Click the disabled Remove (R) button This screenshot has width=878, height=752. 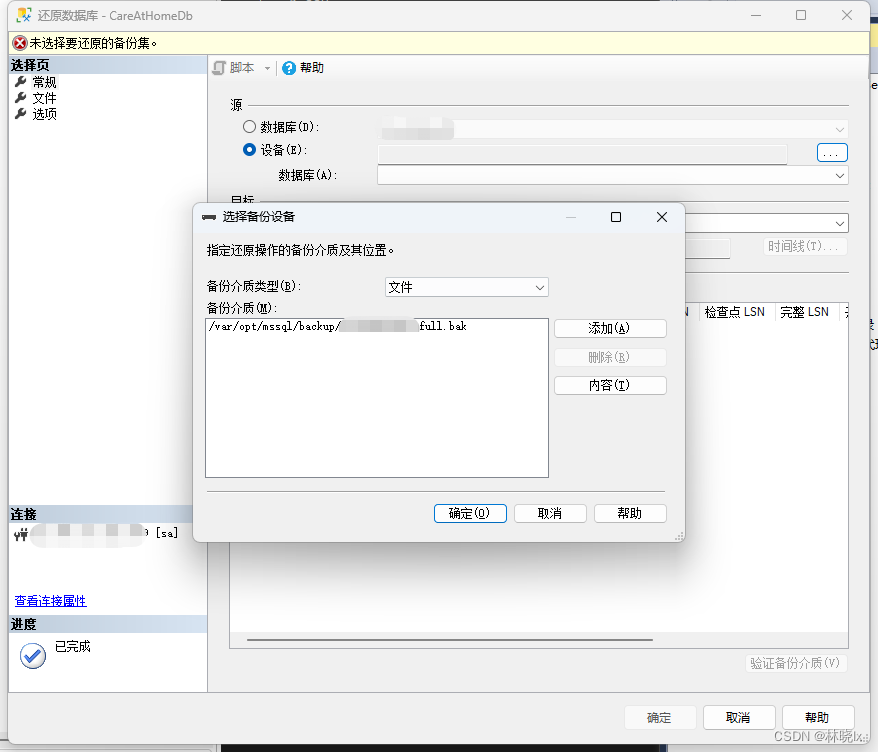tap(610, 357)
